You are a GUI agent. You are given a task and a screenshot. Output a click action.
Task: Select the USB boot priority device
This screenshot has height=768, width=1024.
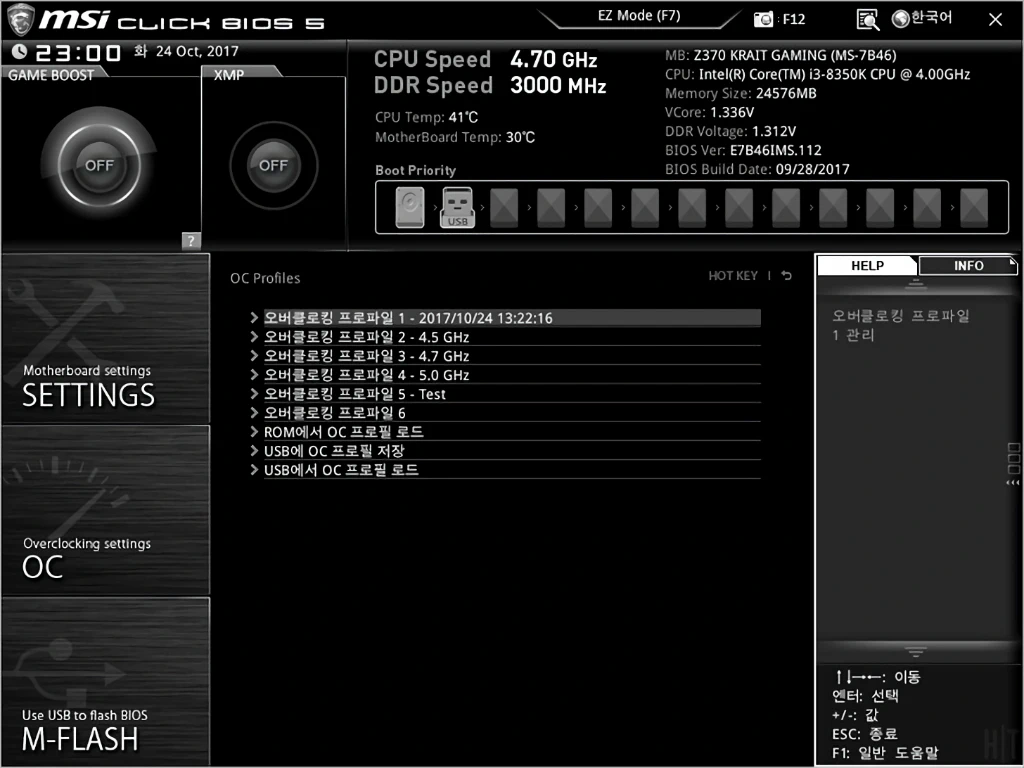coord(458,208)
